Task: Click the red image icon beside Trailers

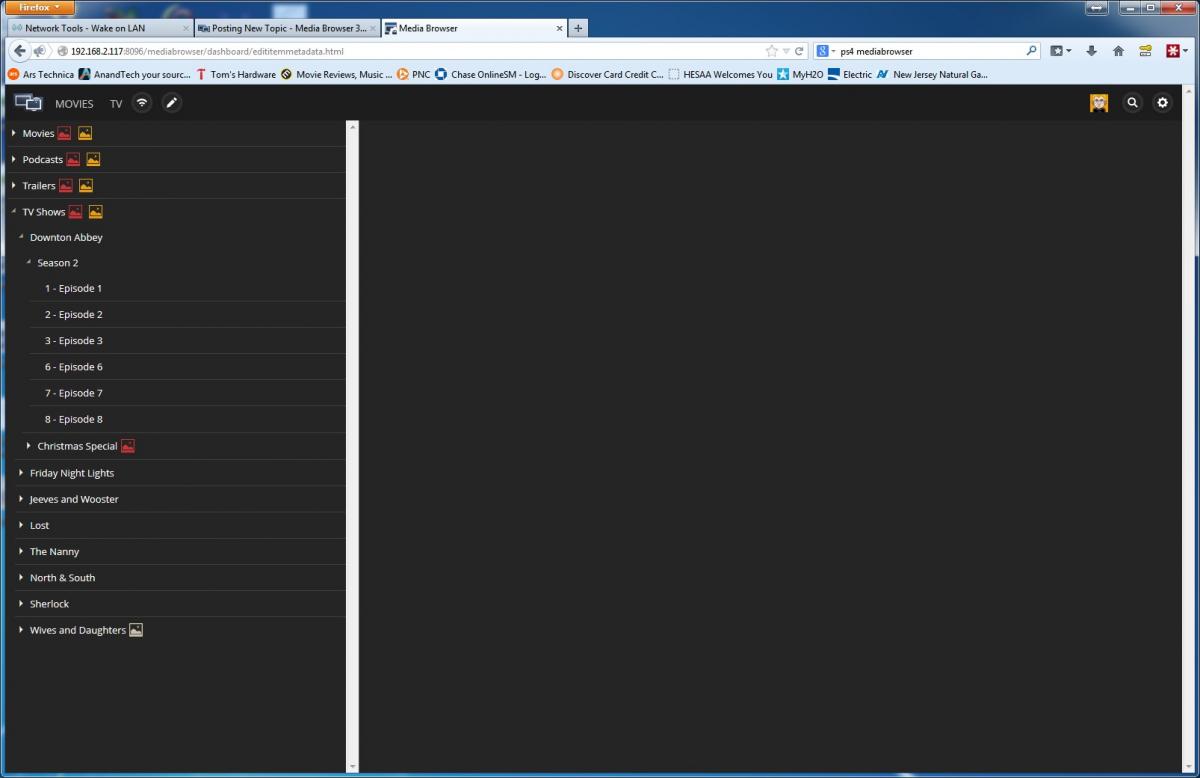Action: coord(66,185)
